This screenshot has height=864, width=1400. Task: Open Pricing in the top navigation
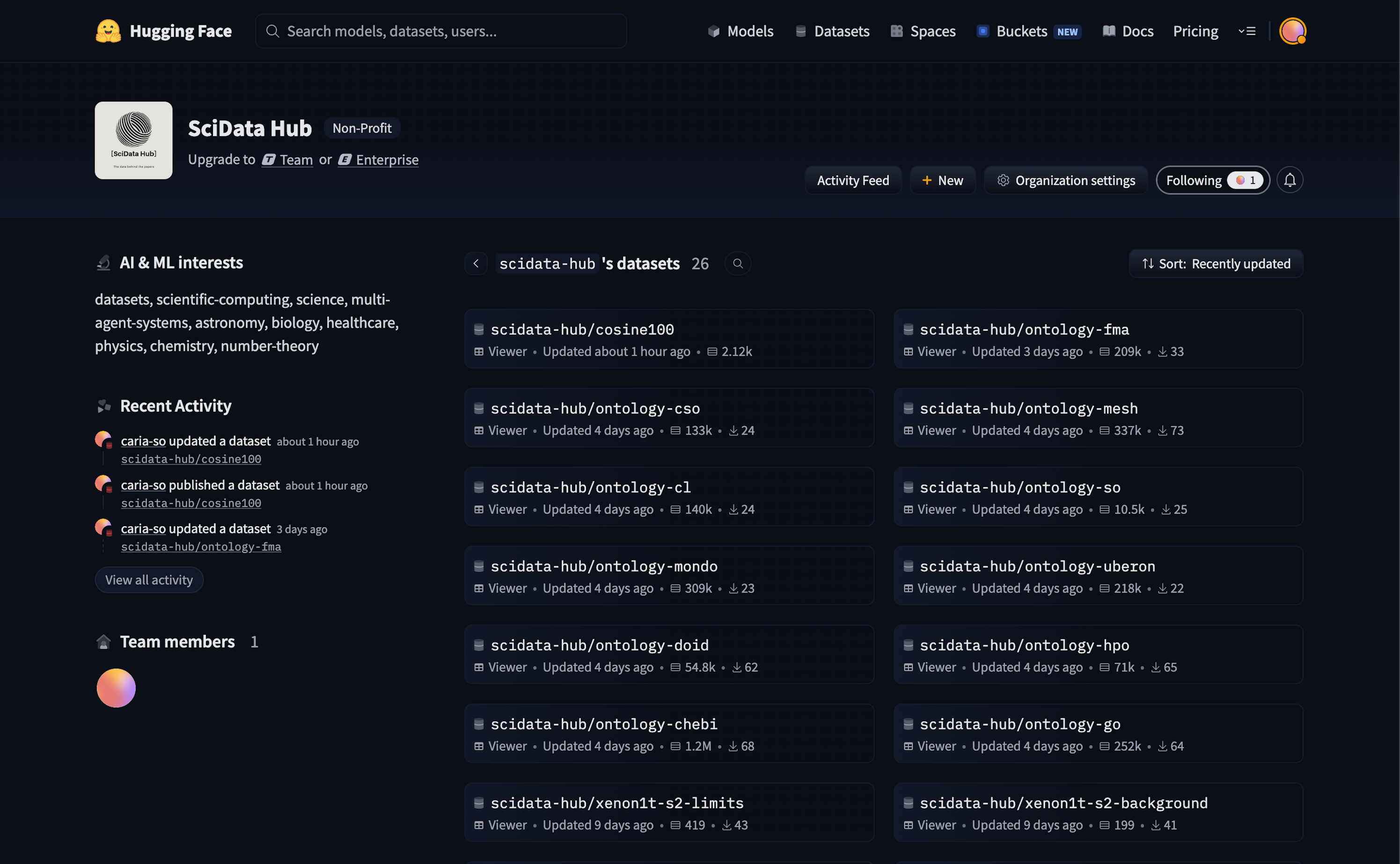point(1195,31)
